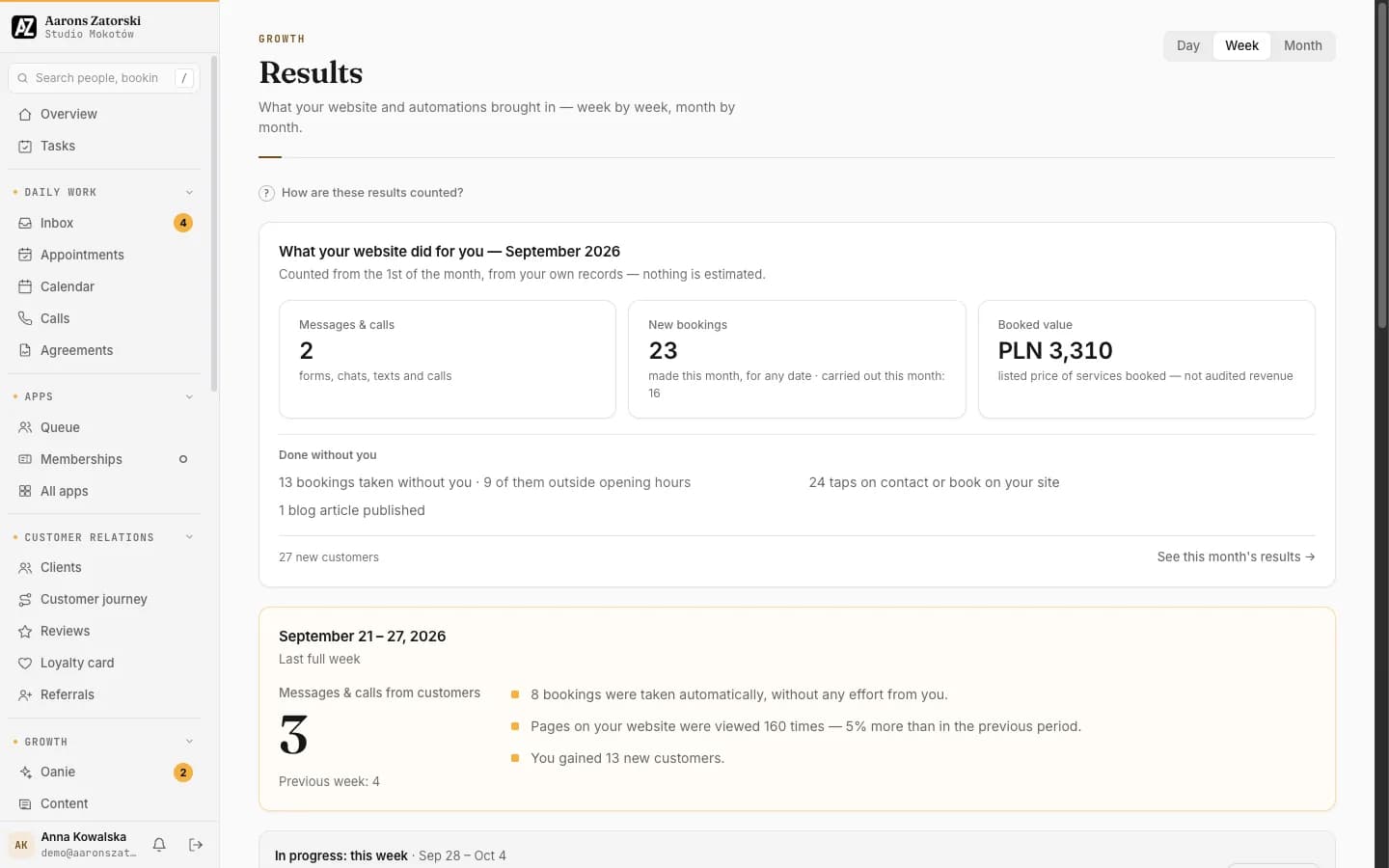Click the Calls phone icon
1389x868 pixels.
[x=25, y=318]
